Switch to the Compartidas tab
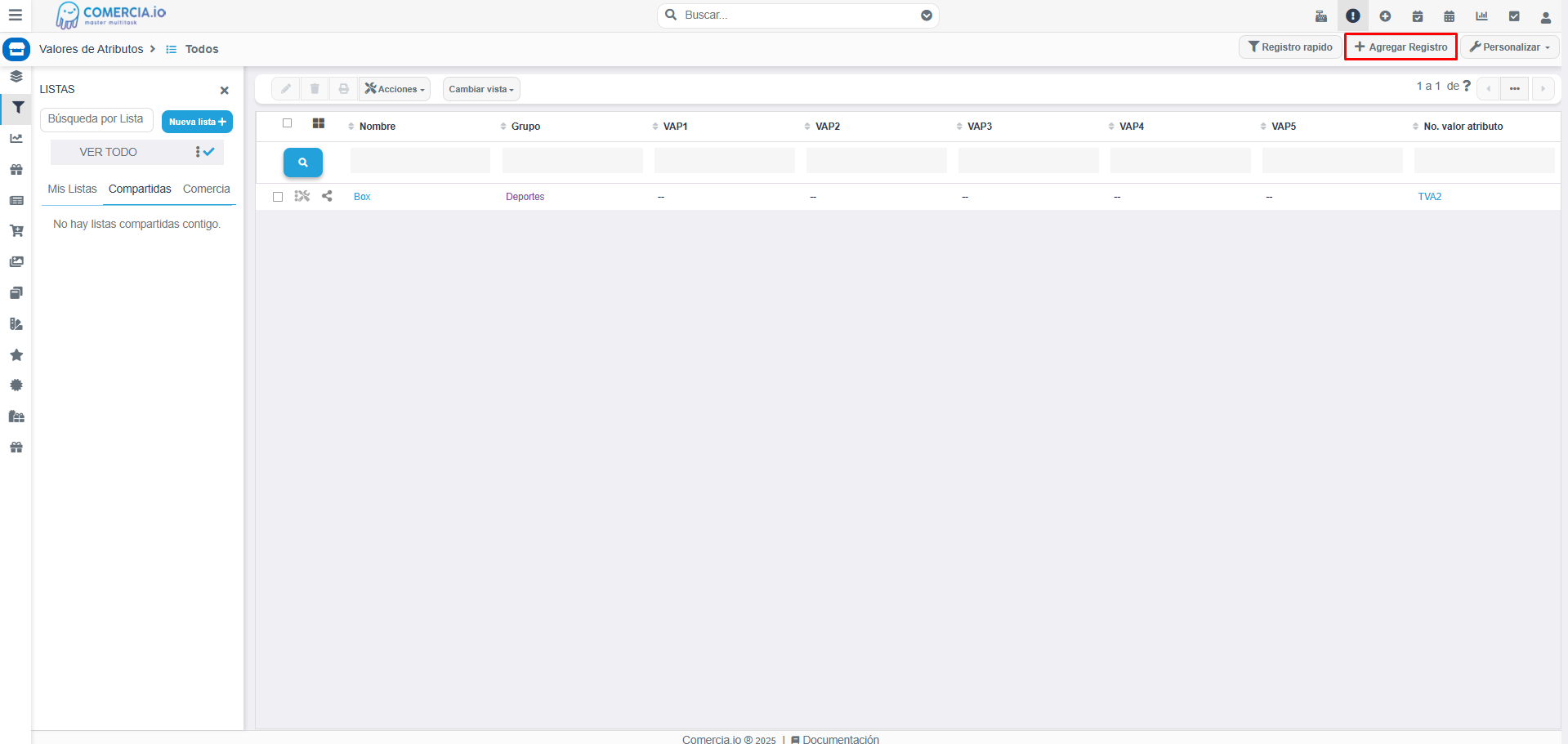 140,189
